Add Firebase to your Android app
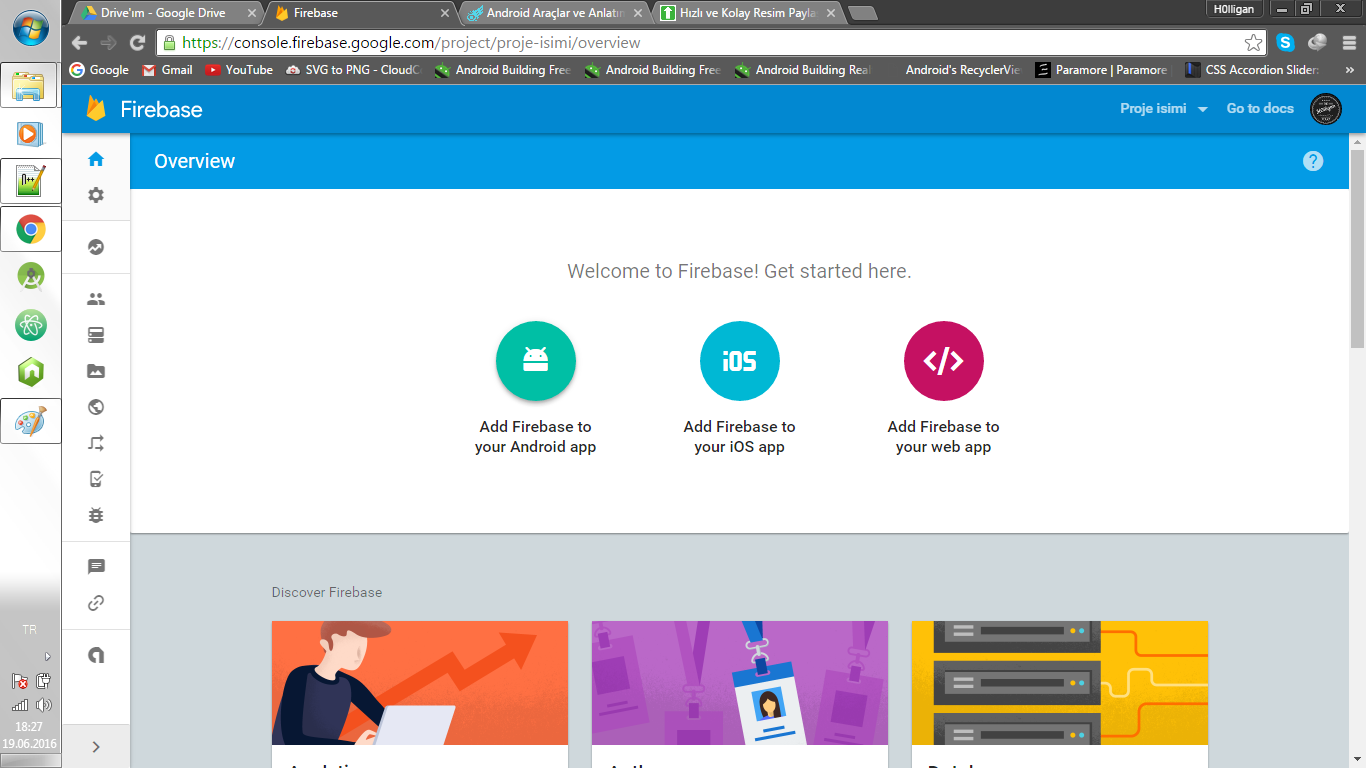This screenshot has height=768, width=1366. click(536, 361)
